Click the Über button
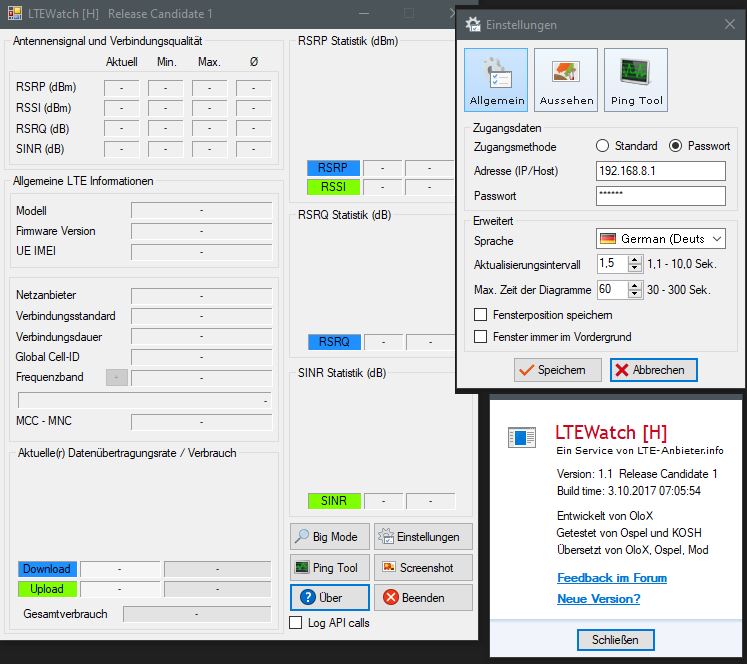 [x=330, y=597]
